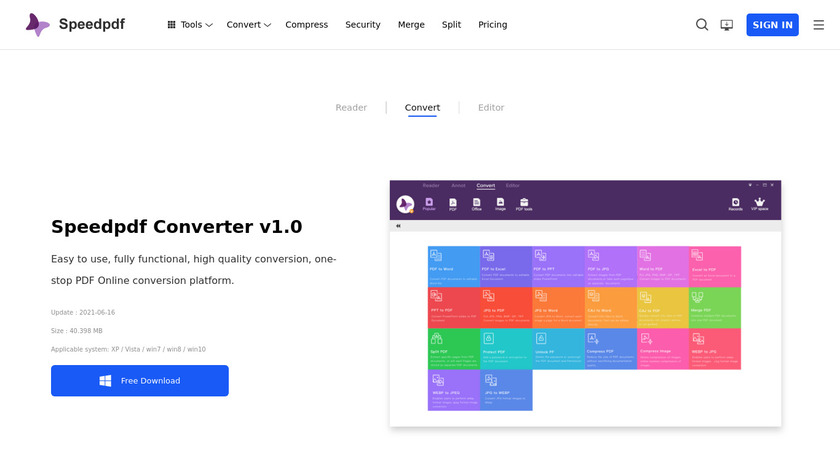Image resolution: width=840 pixels, height=472 pixels.
Task: Click the Speedpdf brand name link
Action: (x=92, y=24)
